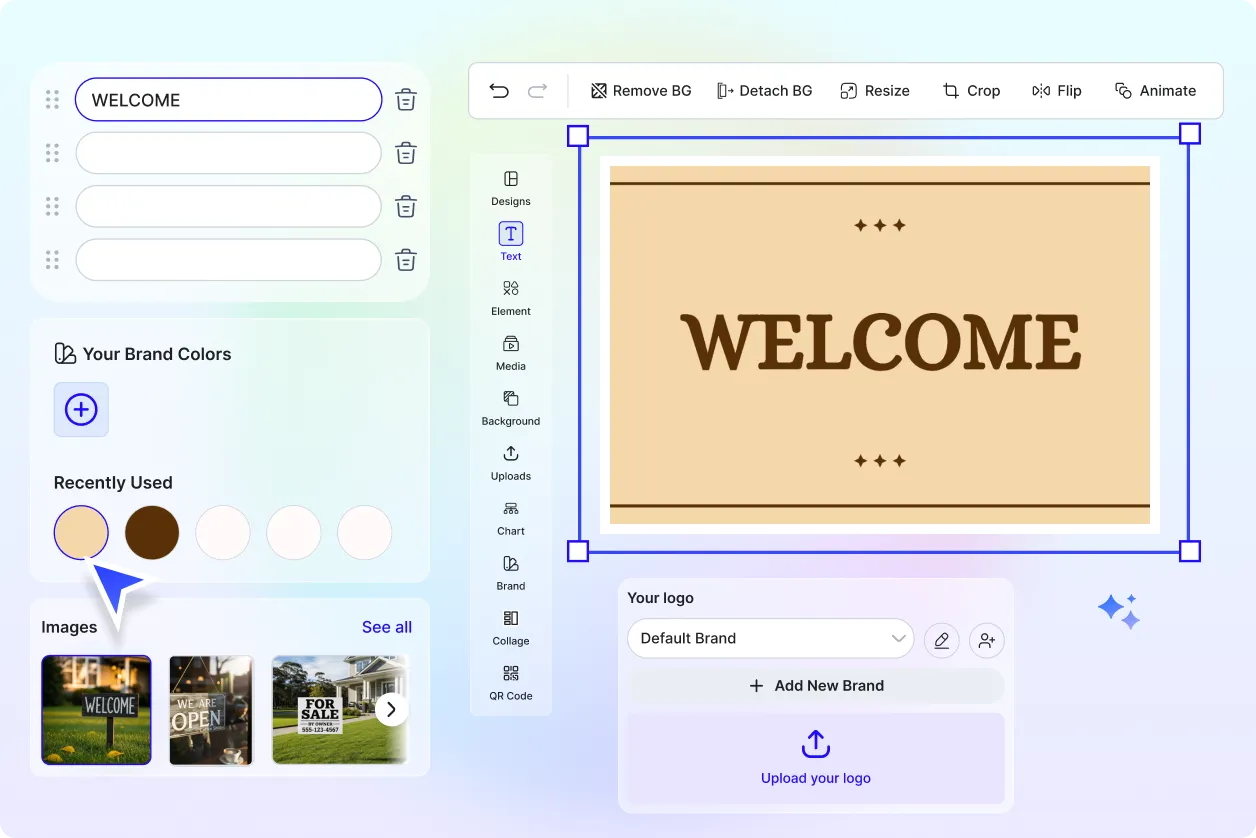Open the Element panel
The image size is (1256, 838).
pyautogui.click(x=510, y=298)
